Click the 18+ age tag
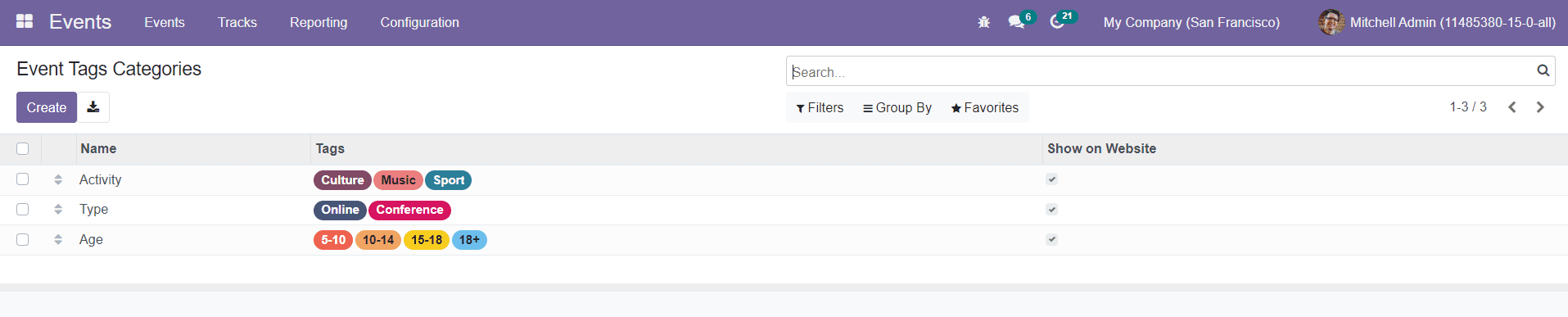The image size is (1568, 317). 469,240
